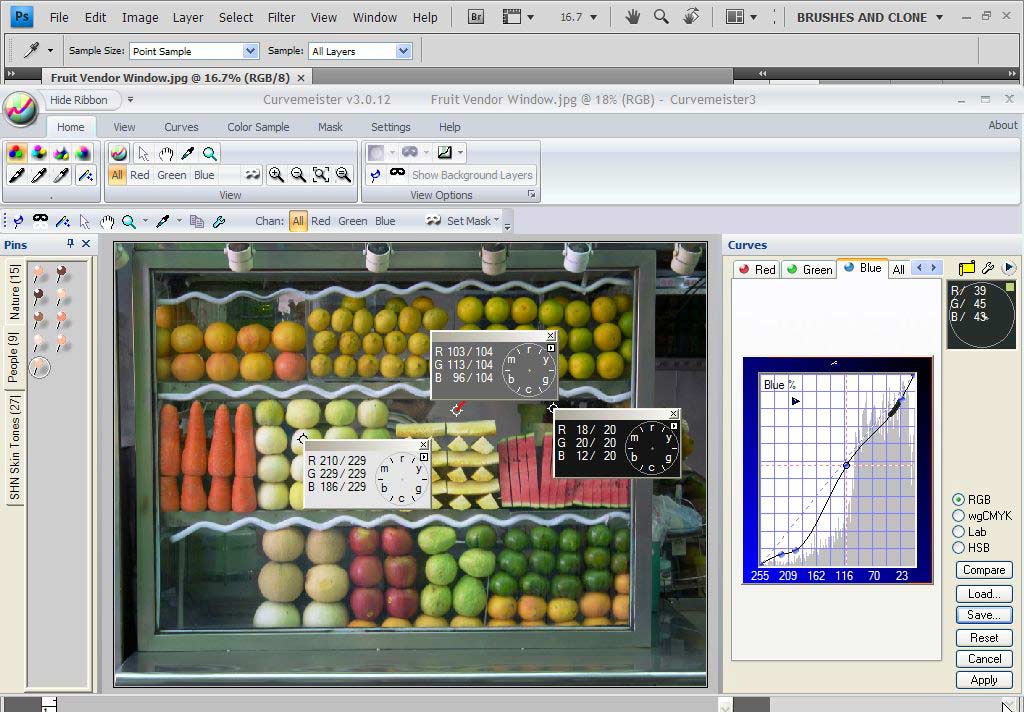Zoom in using the plus magnifier icon
The height and width of the screenshot is (712, 1024).
click(276, 174)
